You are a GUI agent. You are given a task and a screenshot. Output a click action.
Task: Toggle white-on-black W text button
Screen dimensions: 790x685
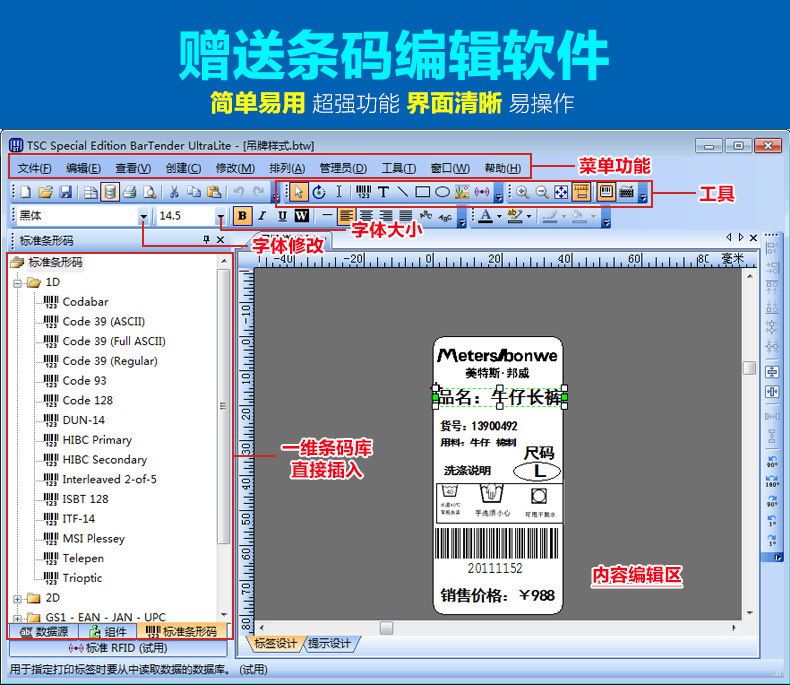click(x=301, y=216)
